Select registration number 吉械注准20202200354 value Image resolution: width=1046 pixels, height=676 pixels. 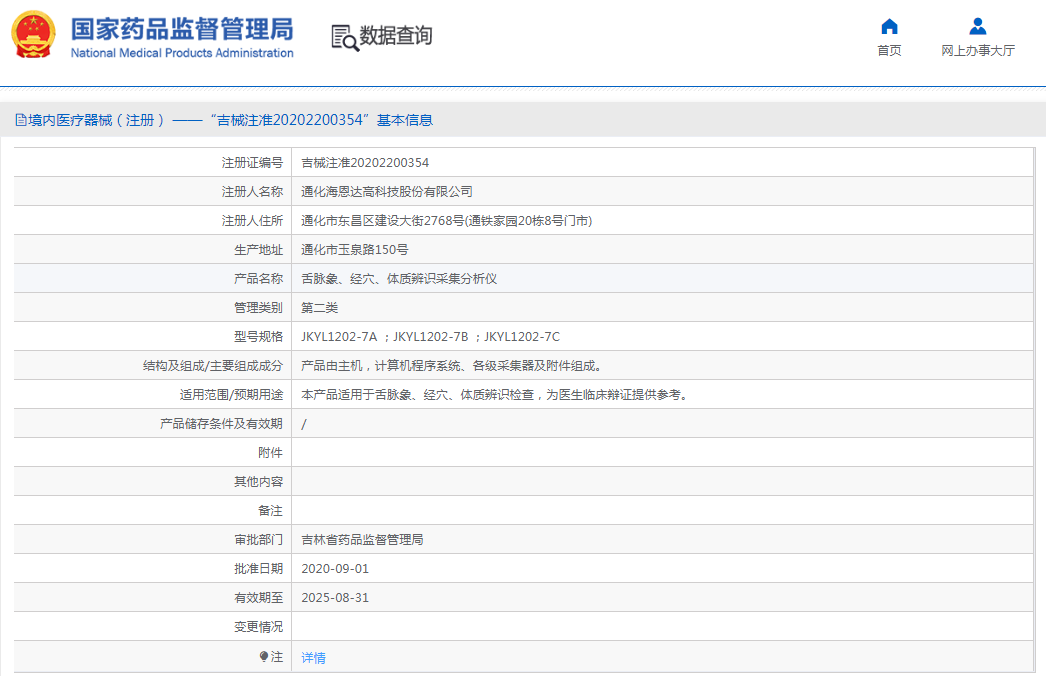click(365, 163)
